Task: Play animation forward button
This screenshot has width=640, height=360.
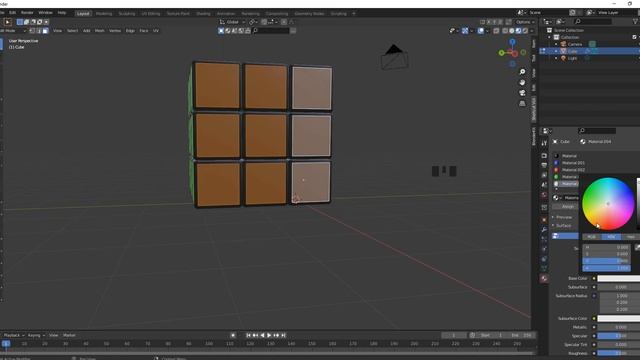Action: click(x=269, y=335)
